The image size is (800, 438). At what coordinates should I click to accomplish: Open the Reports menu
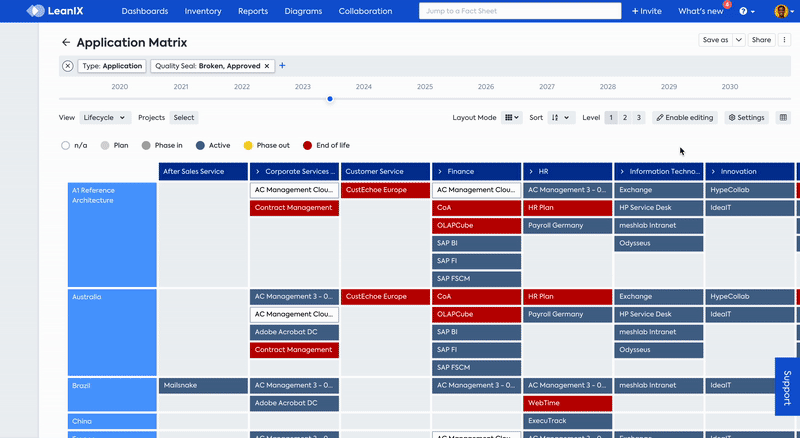[253, 11]
